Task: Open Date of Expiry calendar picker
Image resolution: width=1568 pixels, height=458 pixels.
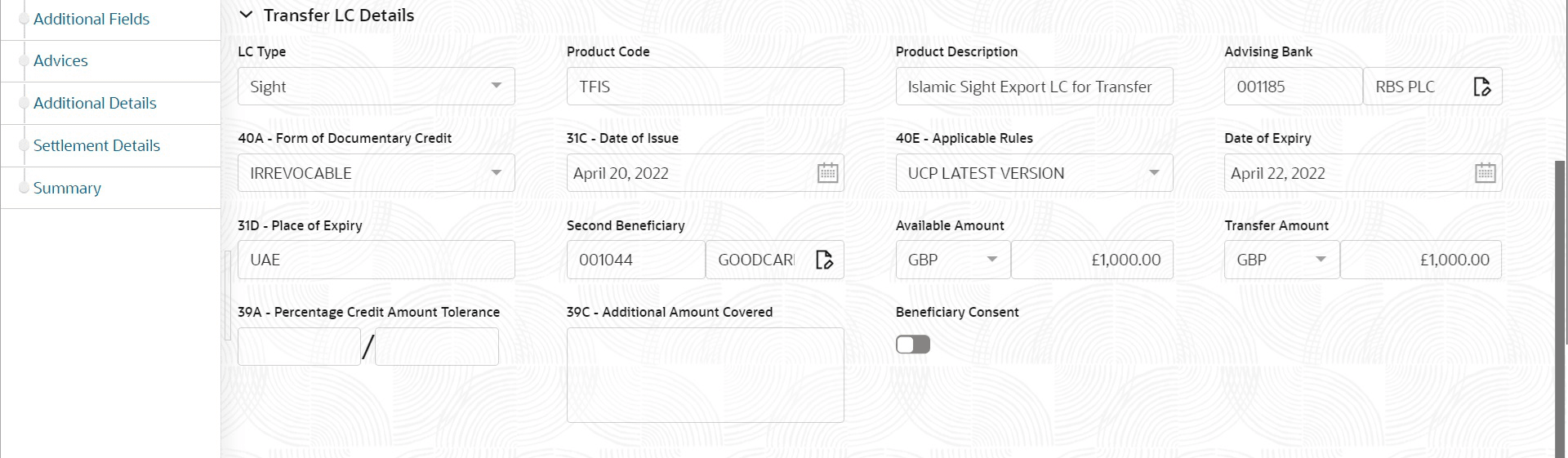Action: pyautogui.click(x=1485, y=173)
